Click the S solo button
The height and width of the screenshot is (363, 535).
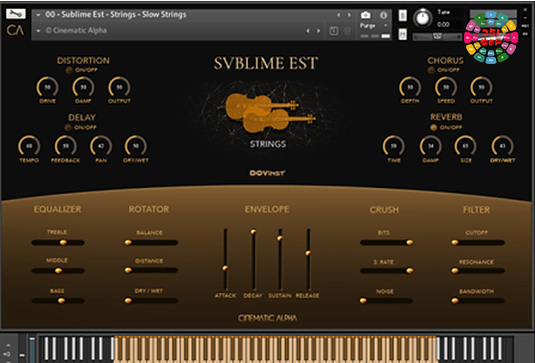[403, 15]
